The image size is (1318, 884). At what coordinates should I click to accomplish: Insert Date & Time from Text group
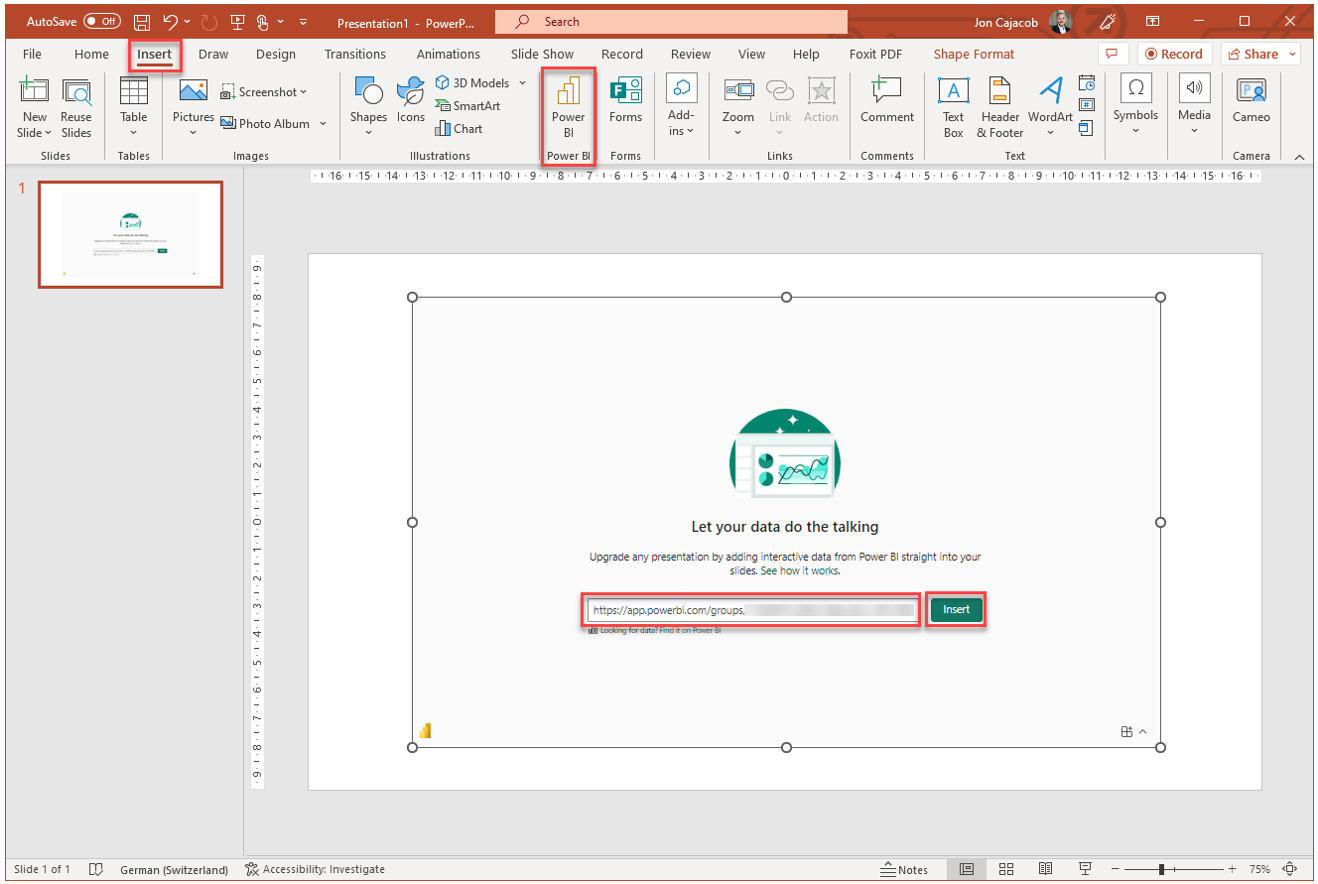coord(1087,84)
